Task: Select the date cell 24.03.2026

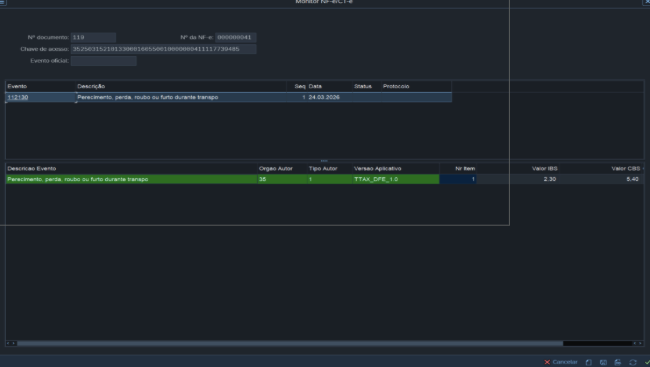Action: pos(330,97)
